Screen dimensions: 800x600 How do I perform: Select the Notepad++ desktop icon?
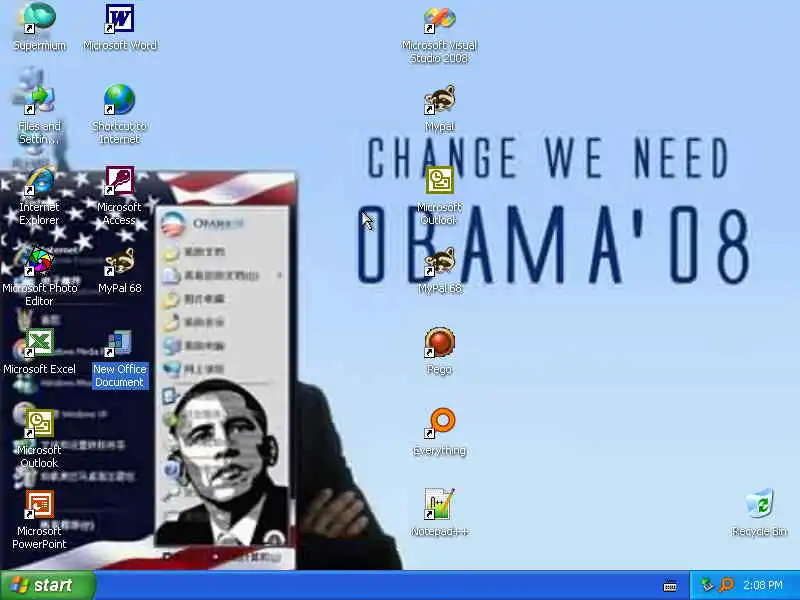(439, 505)
